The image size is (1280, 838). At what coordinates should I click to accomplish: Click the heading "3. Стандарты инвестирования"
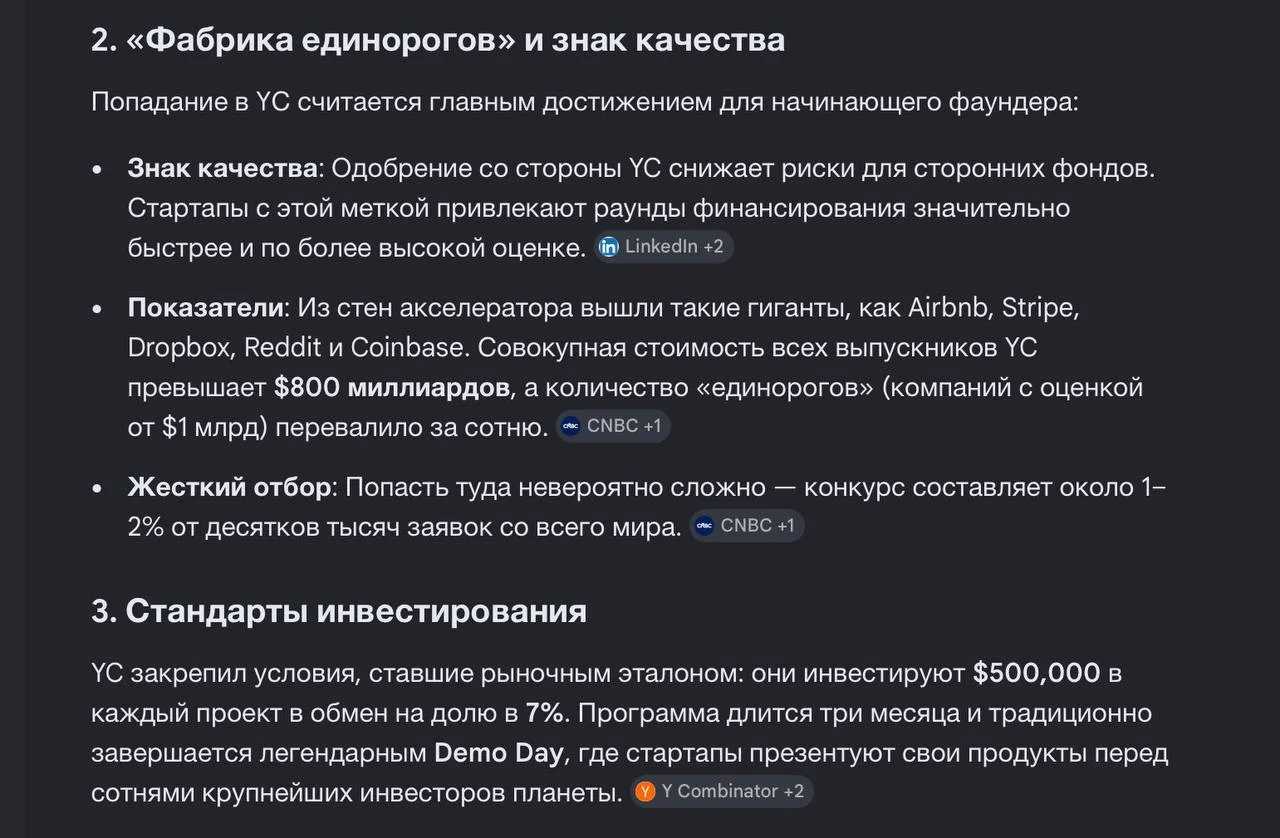click(x=339, y=611)
